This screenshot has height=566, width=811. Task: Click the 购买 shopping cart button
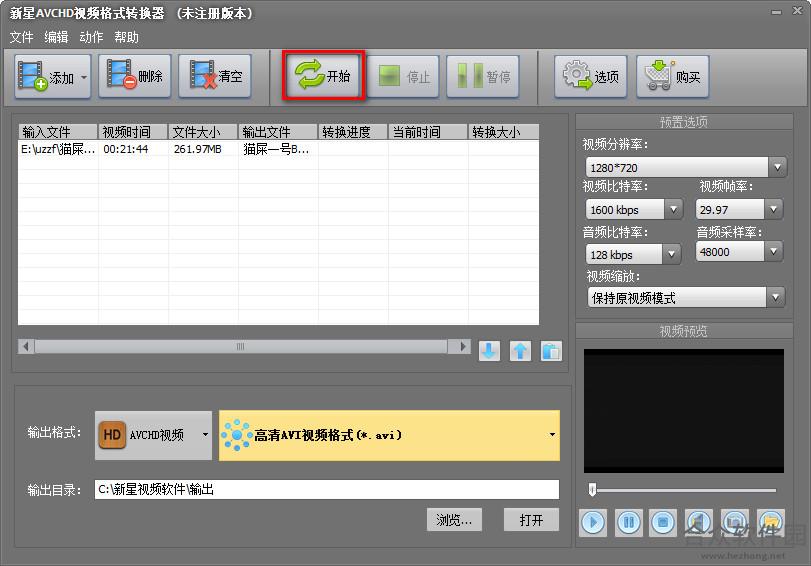[x=672, y=77]
